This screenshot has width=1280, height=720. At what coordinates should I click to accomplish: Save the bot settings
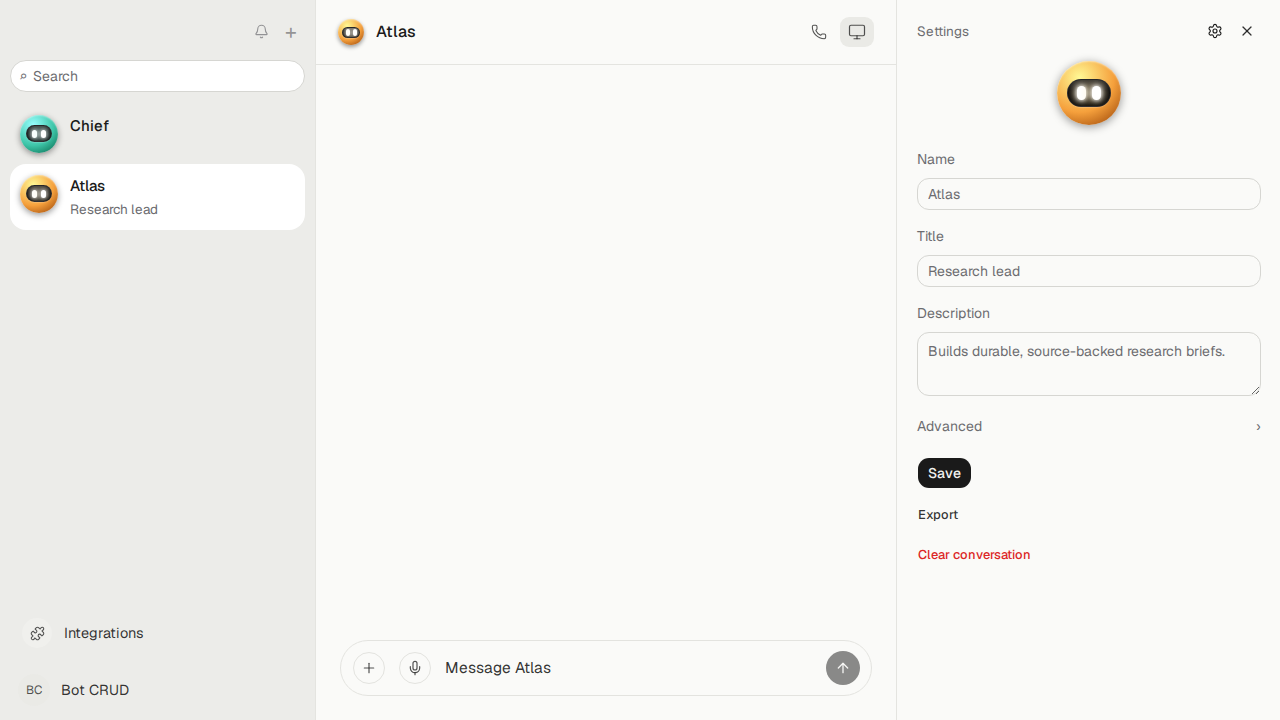click(944, 473)
